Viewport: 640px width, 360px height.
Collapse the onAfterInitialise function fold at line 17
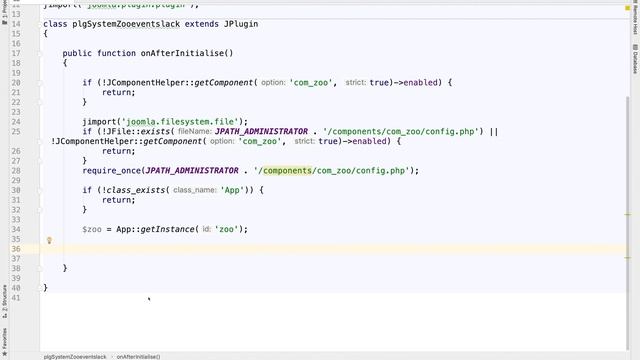tap(40, 53)
